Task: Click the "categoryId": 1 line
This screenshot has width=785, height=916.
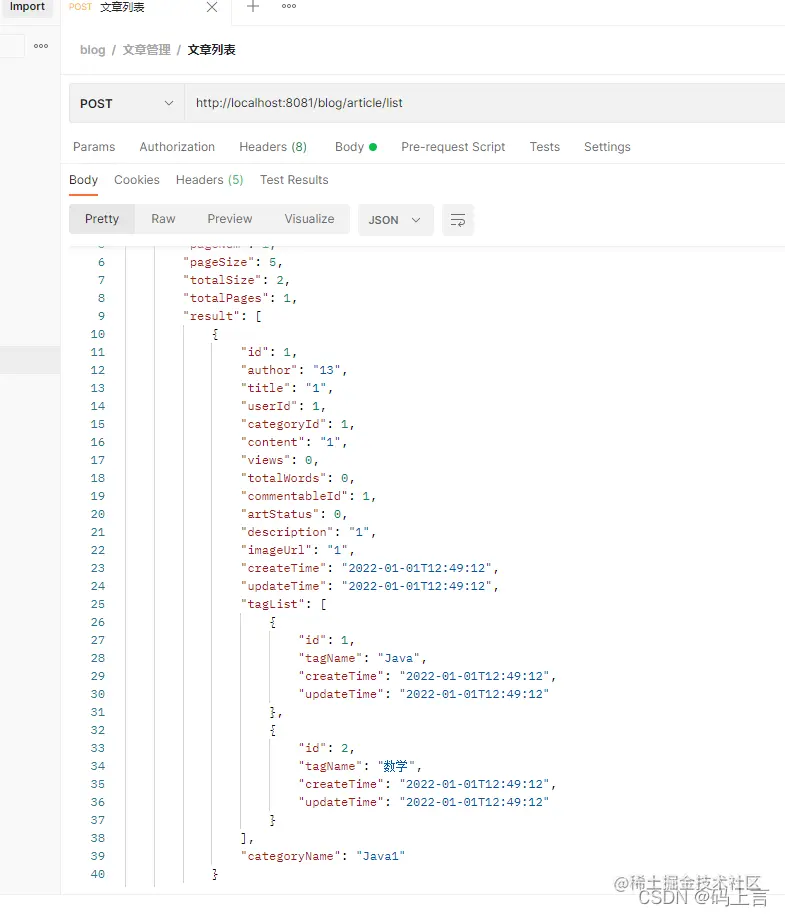Action: point(298,424)
